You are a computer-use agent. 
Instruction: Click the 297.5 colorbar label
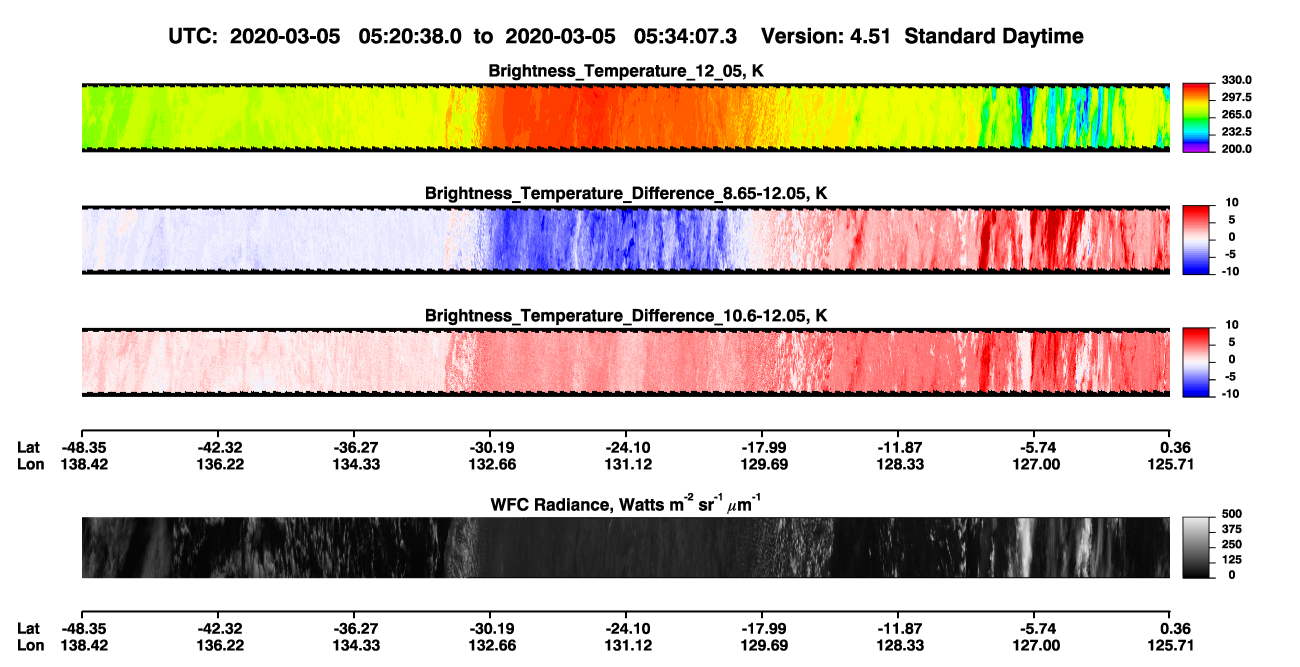click(x=1237, y=97)
